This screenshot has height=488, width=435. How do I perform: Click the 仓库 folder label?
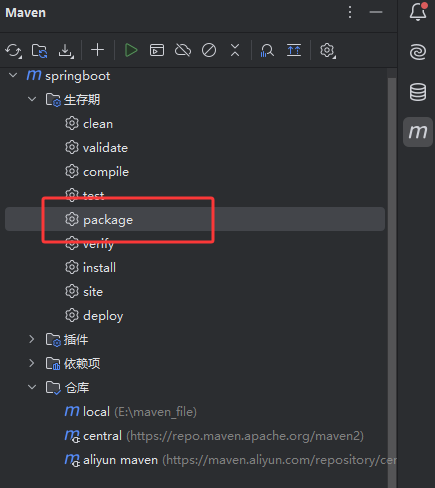tap(77, 388)
